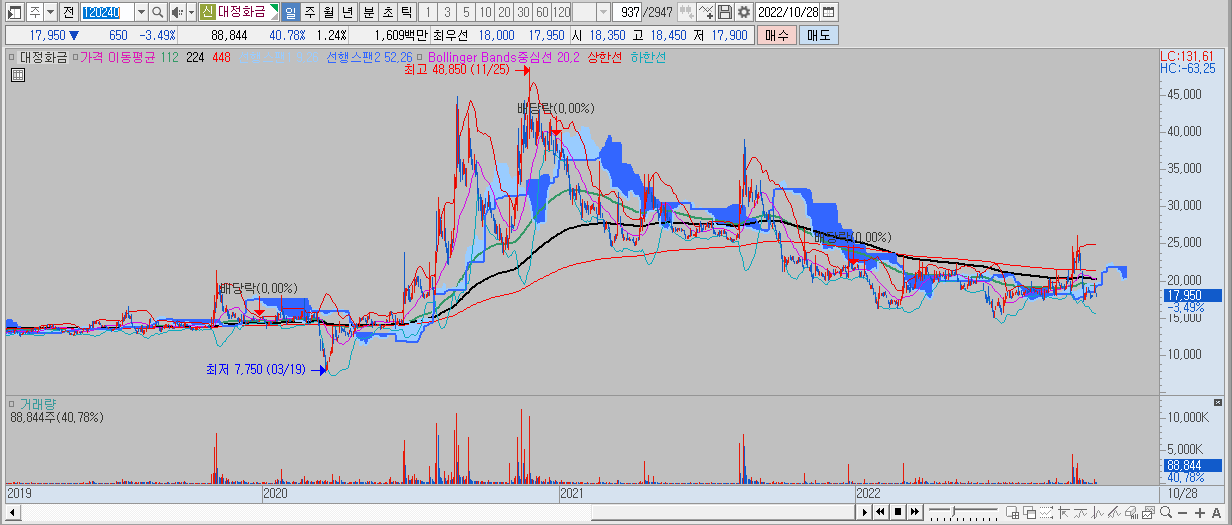Click the add-candle chart icon

[x=686, y=12]
